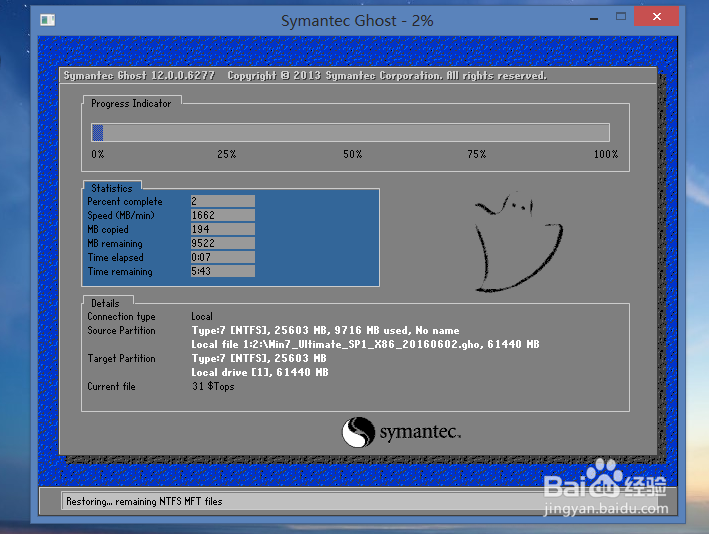The width and height of the screenshot is (709, 534).
Task: Select the Percent complete value field
Action: tap(222, 201)
